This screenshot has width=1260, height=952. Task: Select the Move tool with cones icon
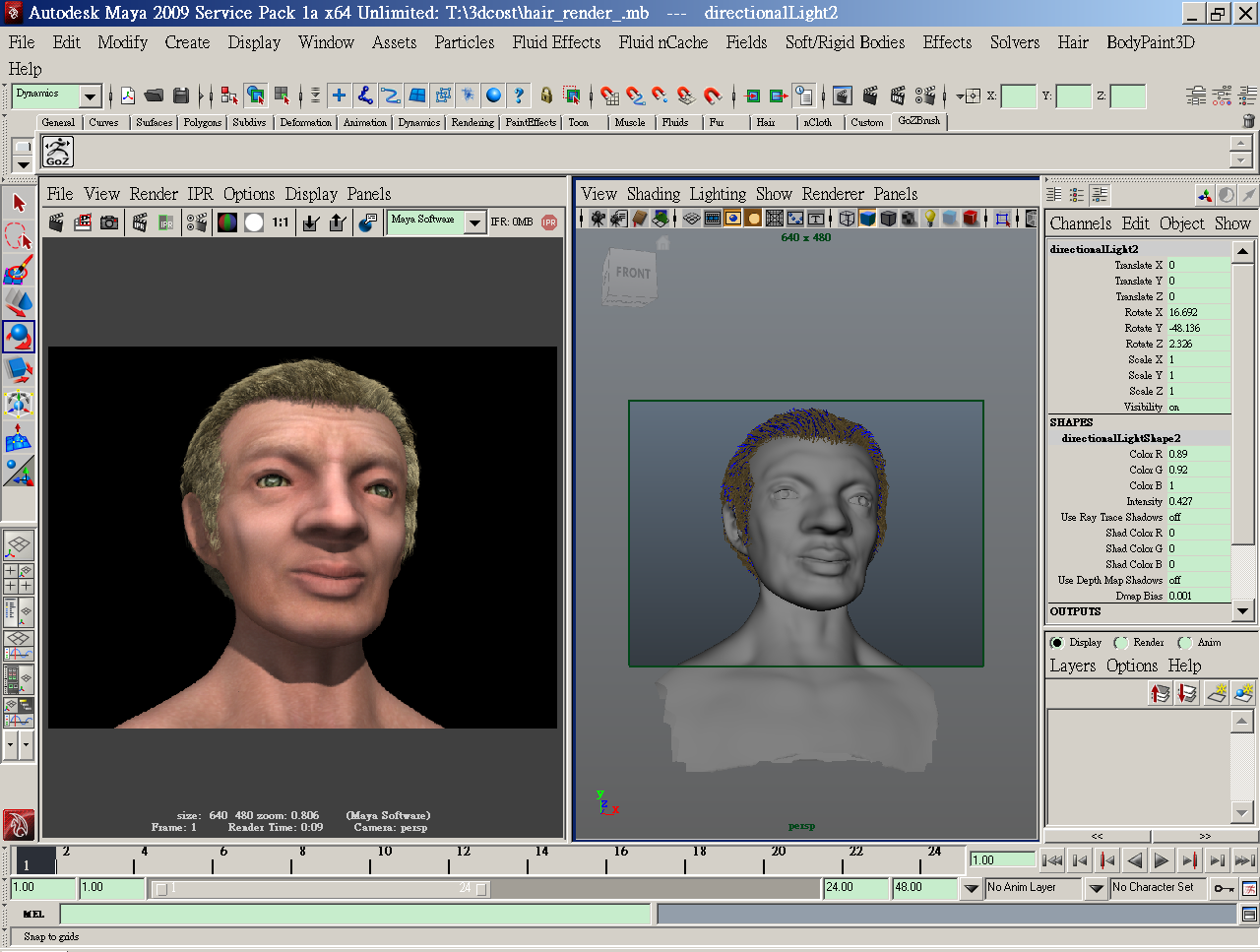pos(19,303)
